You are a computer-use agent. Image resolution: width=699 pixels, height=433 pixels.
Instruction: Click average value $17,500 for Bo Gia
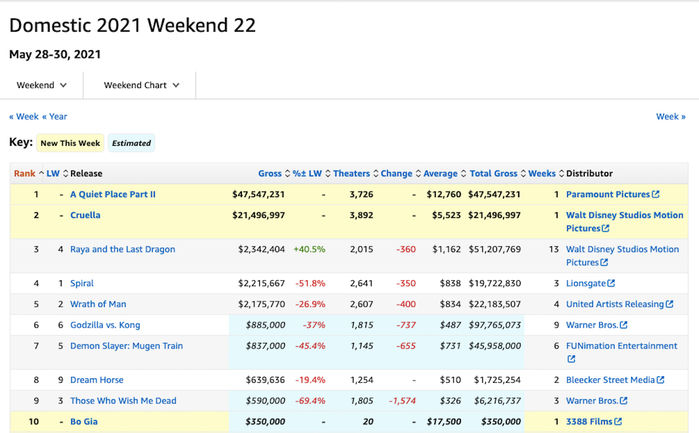444,421
